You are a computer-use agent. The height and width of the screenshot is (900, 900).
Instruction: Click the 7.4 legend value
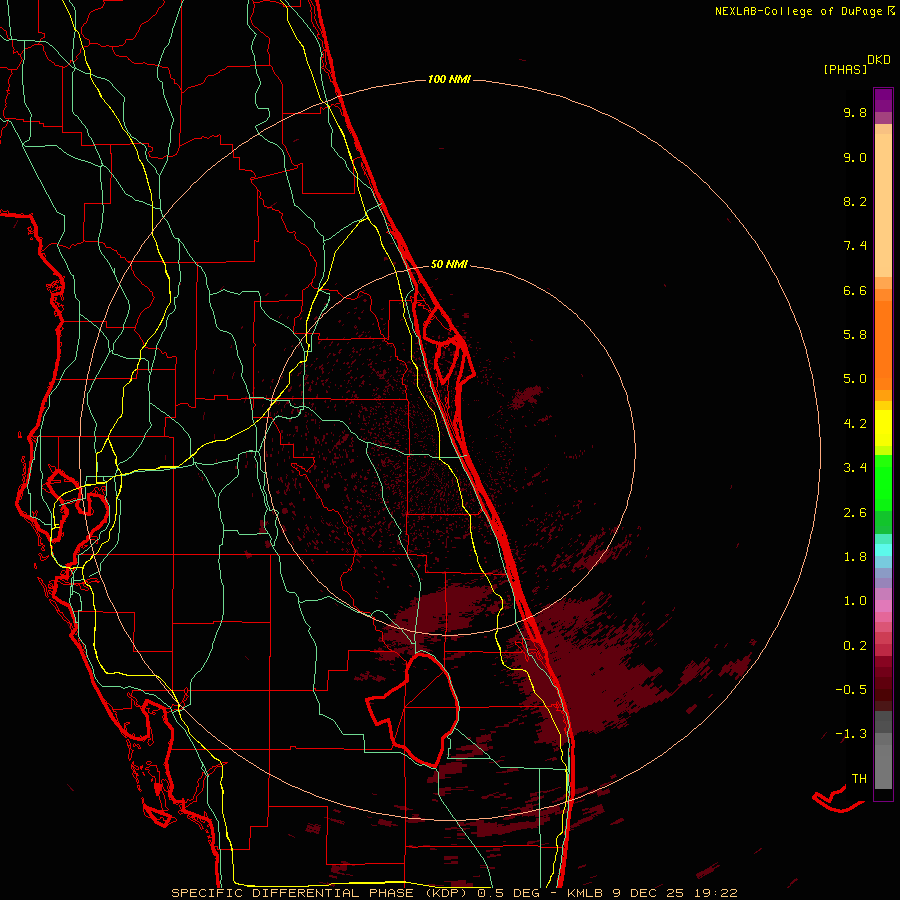click(x=855, y=246)
